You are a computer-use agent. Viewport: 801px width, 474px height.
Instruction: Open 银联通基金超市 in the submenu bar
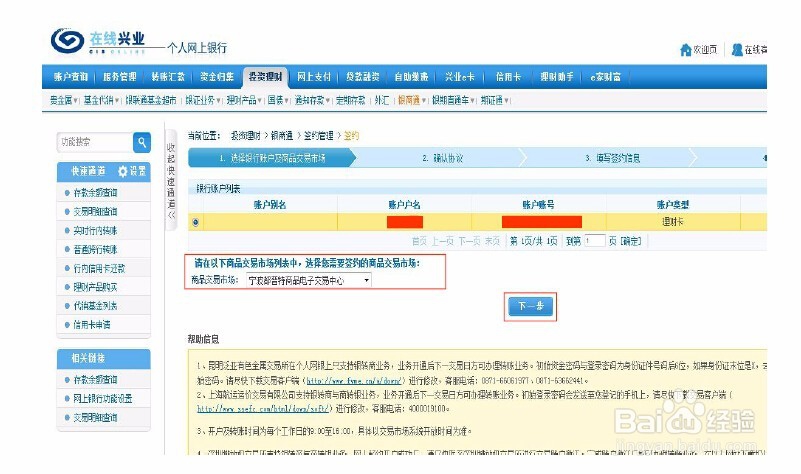151,100
